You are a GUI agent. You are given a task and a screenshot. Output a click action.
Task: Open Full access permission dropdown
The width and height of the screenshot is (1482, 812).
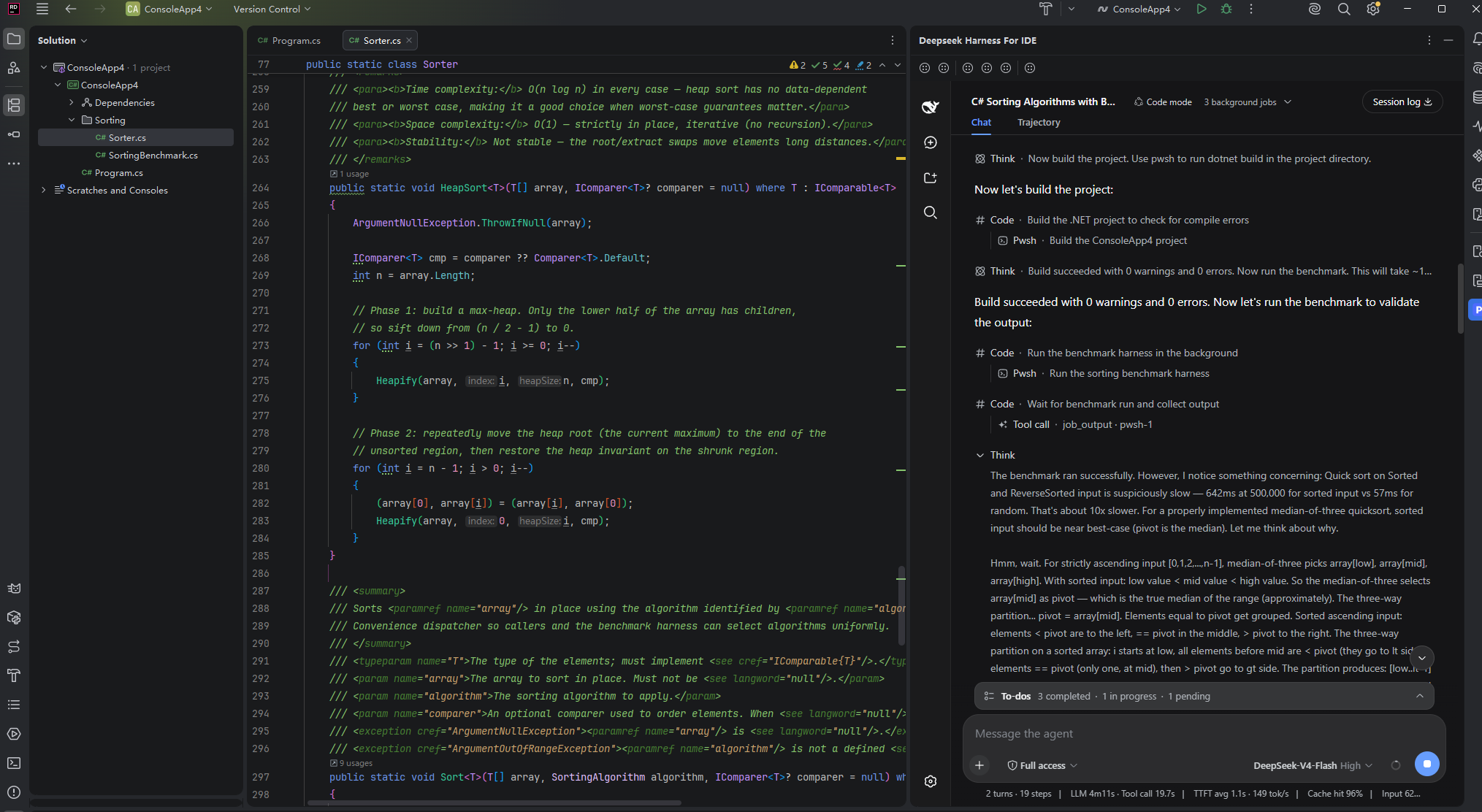1042,765
